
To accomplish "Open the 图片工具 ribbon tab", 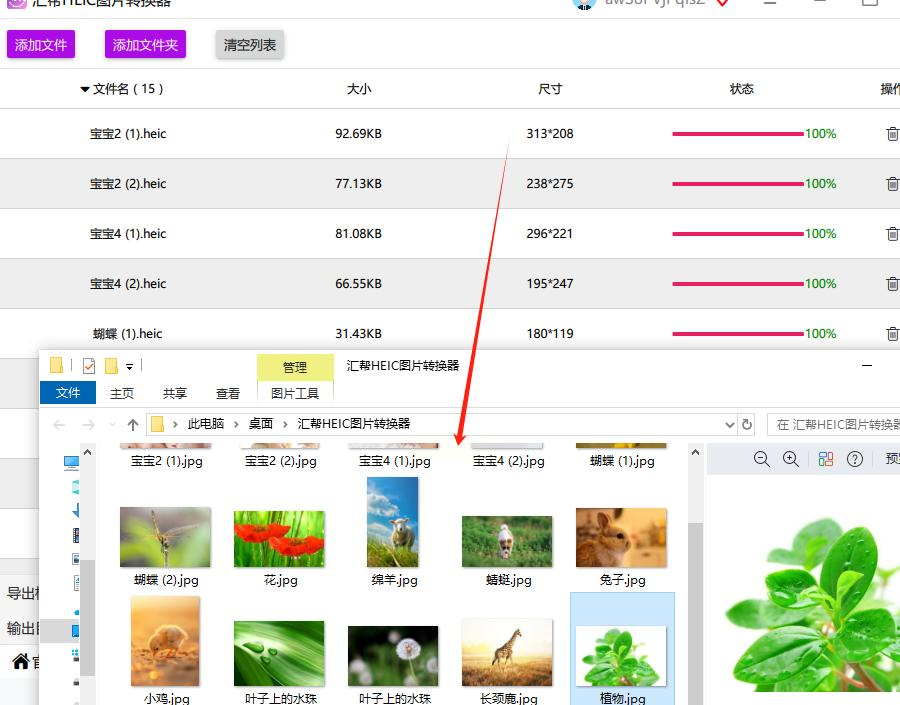I will pos(295,393).
